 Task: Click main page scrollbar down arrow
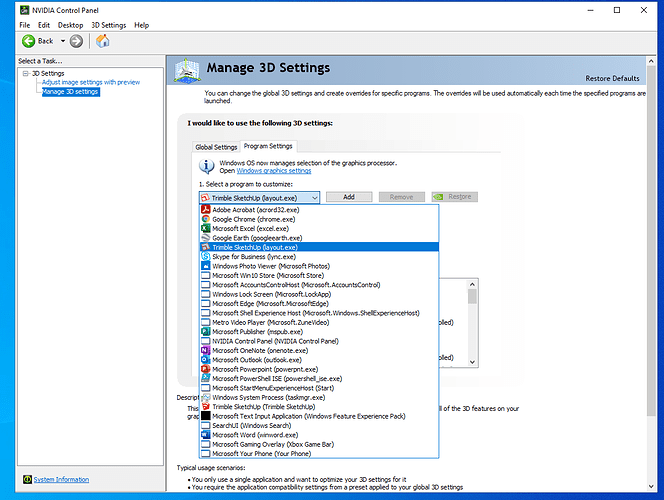(x=651, y=486)
